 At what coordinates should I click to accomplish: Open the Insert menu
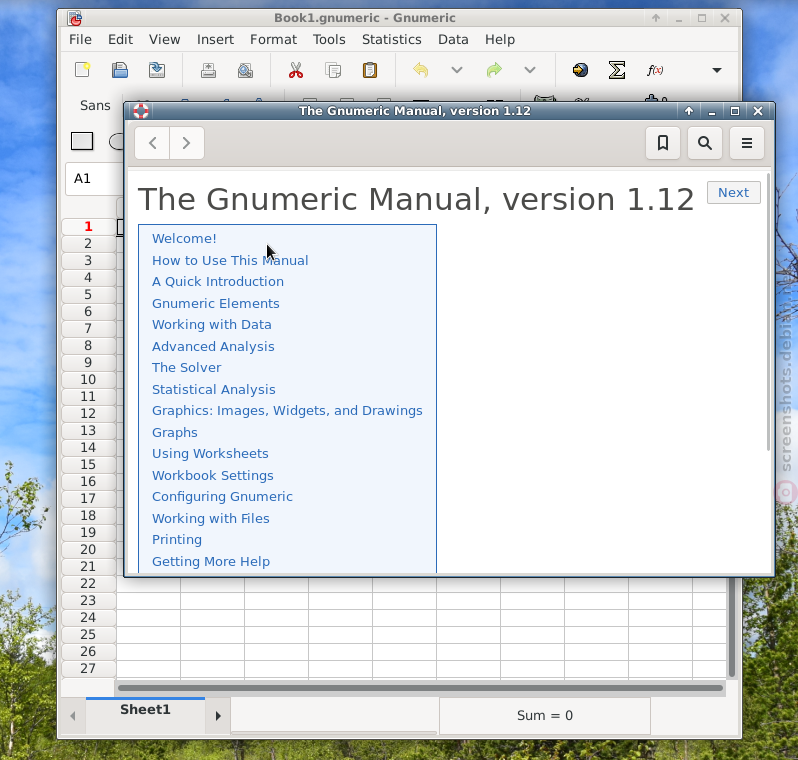click(x=215, y=39)
